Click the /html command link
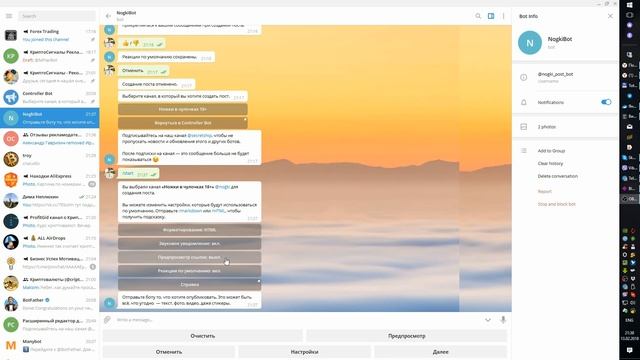Image resolution: width=640 pixels, height=360 pixels. [218, 211]
